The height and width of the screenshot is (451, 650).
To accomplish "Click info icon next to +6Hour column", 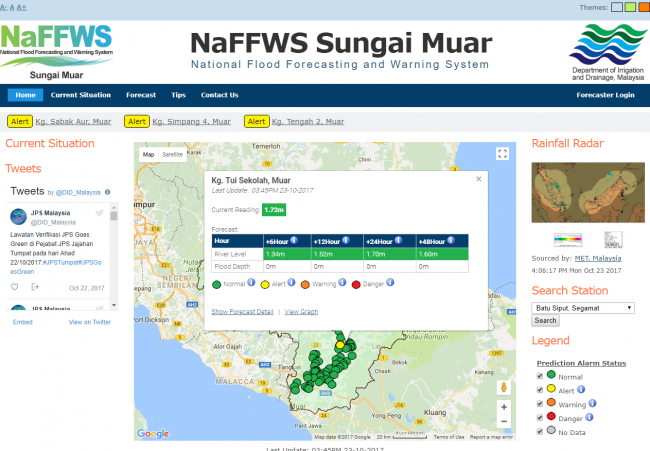I will tap(295, 240).
